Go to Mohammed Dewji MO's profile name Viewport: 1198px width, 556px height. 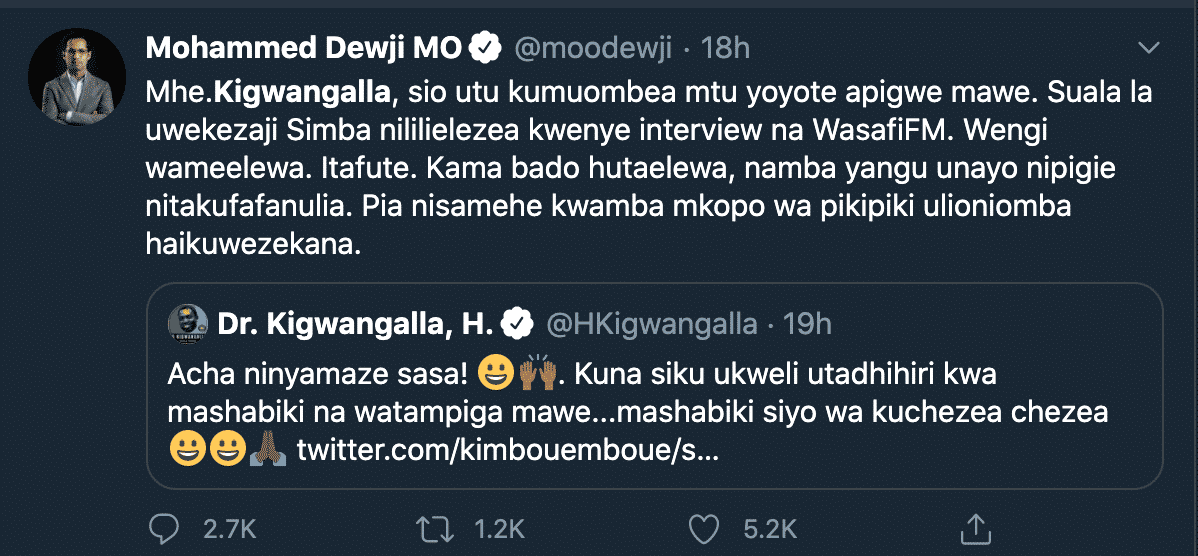[x=304, y=47]
